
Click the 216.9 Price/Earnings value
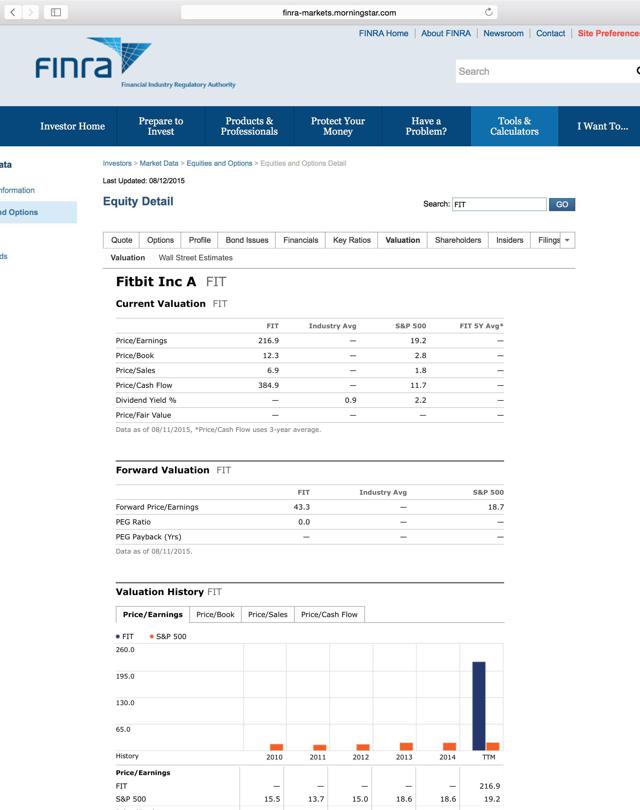coord(268,340)
